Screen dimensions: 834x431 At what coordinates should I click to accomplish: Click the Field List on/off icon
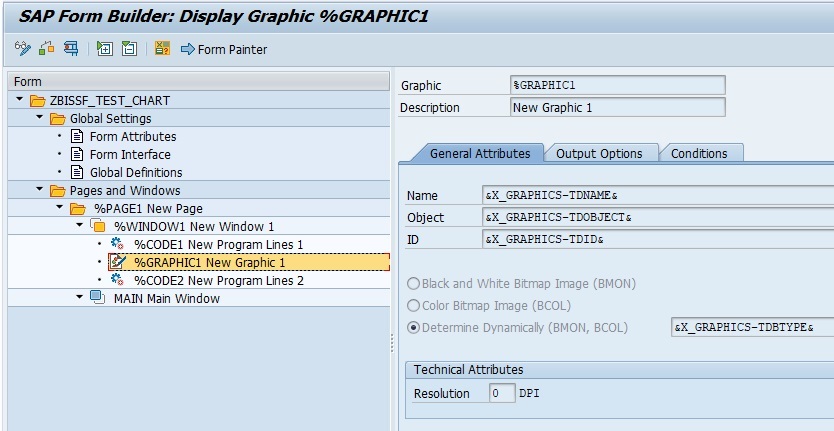(162, 49)
